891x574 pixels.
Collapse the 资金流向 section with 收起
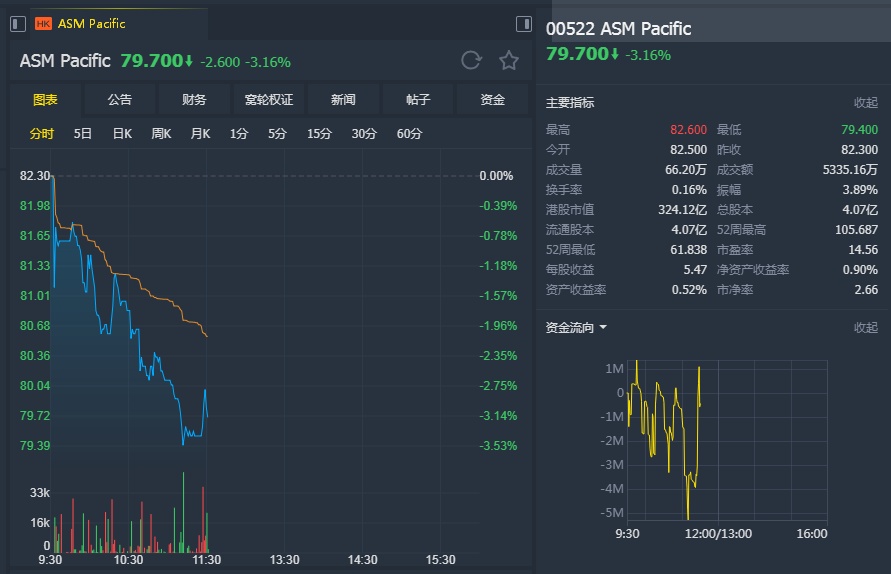865,328
